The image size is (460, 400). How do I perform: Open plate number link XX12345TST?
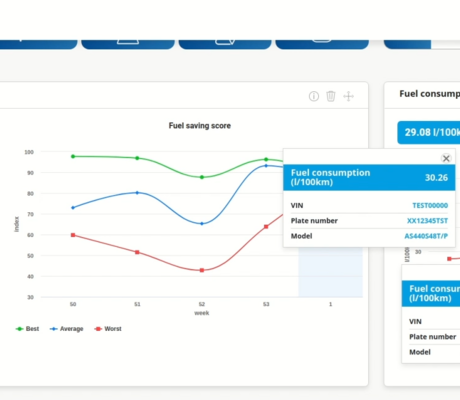(427, 221)
